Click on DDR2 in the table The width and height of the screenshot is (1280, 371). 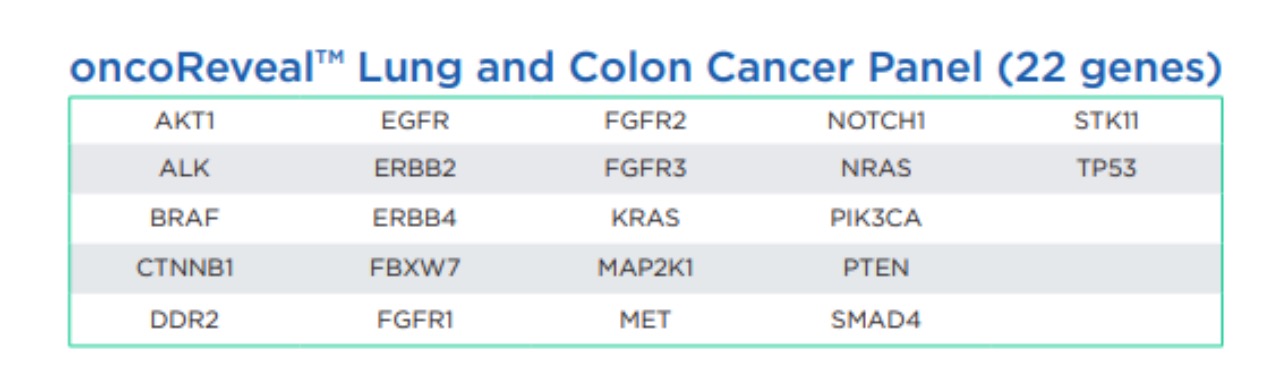(185, 320)
